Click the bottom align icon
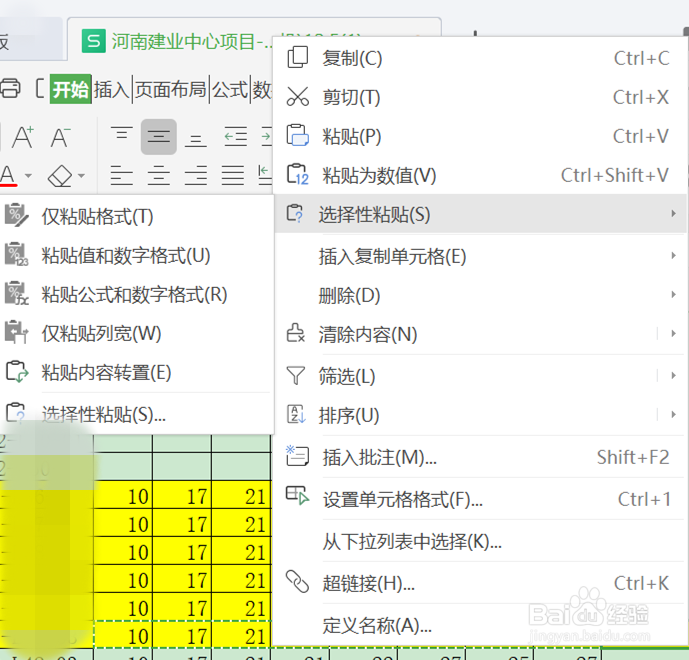Image resolution: width=689 pixels, height=660 pixels. (x=196, y=141)
